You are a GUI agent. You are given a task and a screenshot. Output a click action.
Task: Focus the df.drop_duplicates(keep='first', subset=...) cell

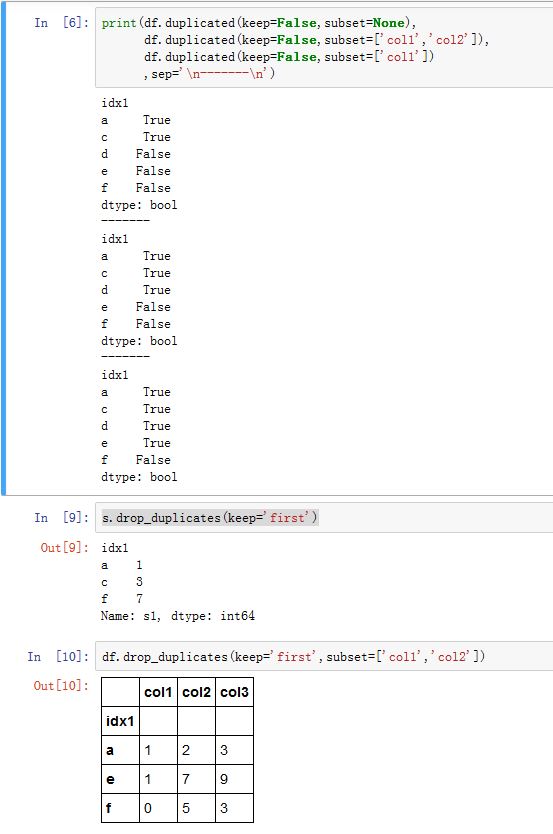pyautogui.click(x=324, y=656)
